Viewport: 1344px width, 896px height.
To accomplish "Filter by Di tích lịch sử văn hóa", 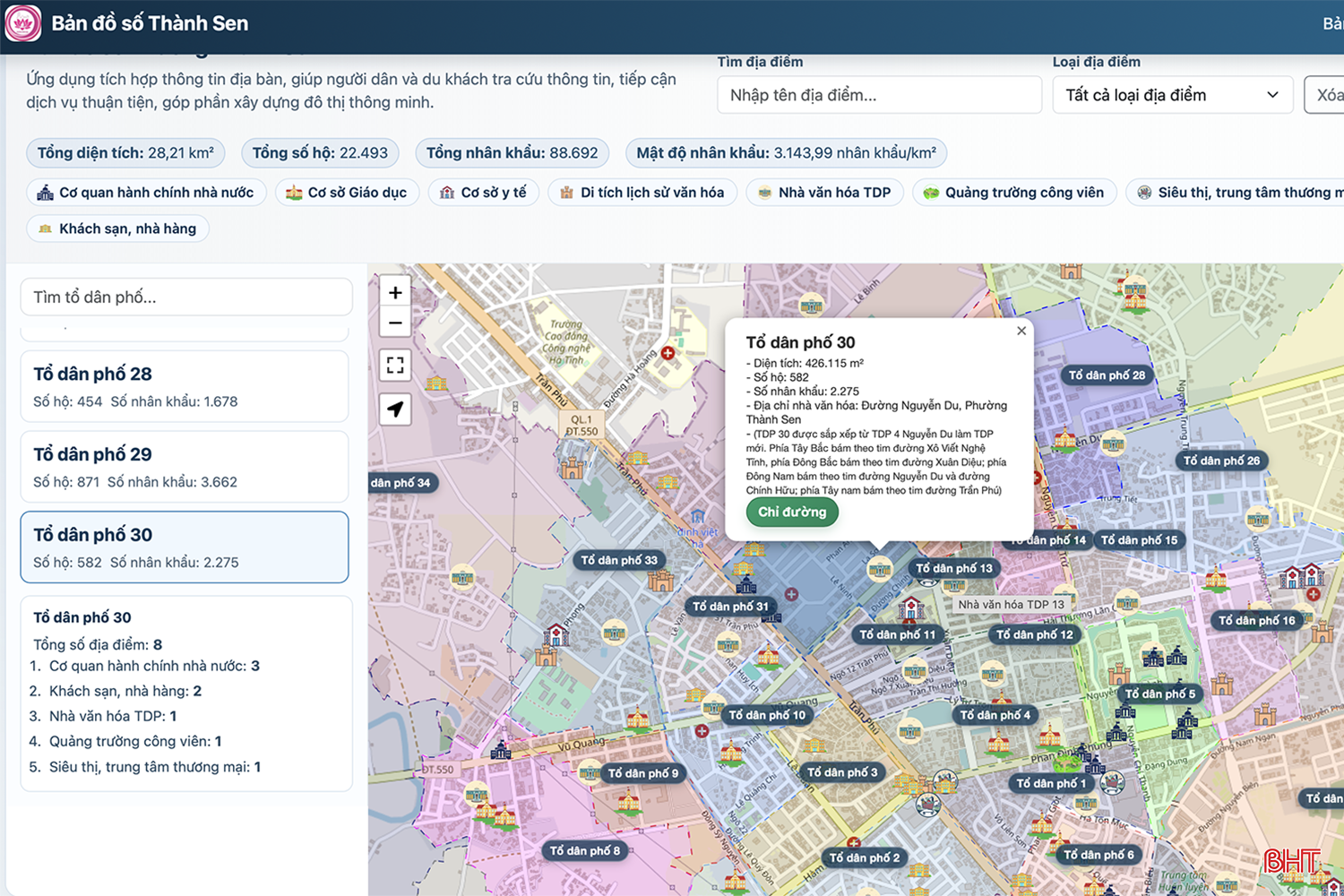I will 642,193.
